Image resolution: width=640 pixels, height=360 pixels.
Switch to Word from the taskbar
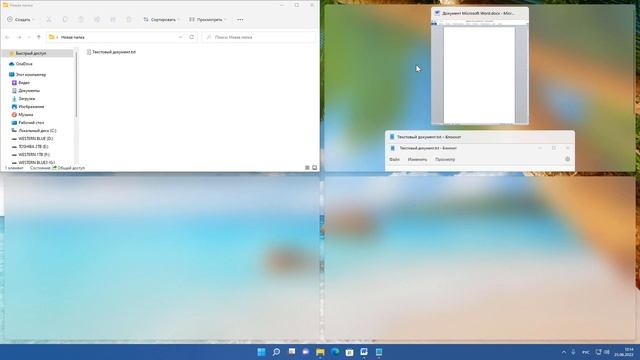point(364,352)
